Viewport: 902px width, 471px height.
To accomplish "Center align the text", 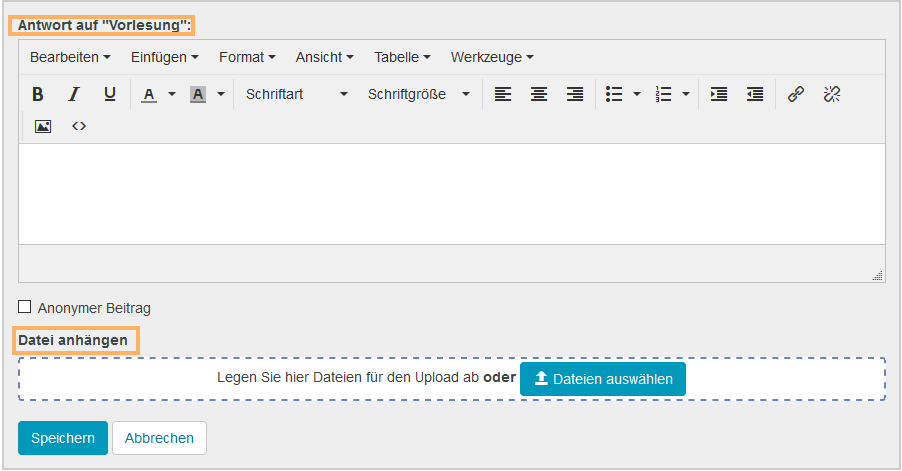I will (539, 94).
